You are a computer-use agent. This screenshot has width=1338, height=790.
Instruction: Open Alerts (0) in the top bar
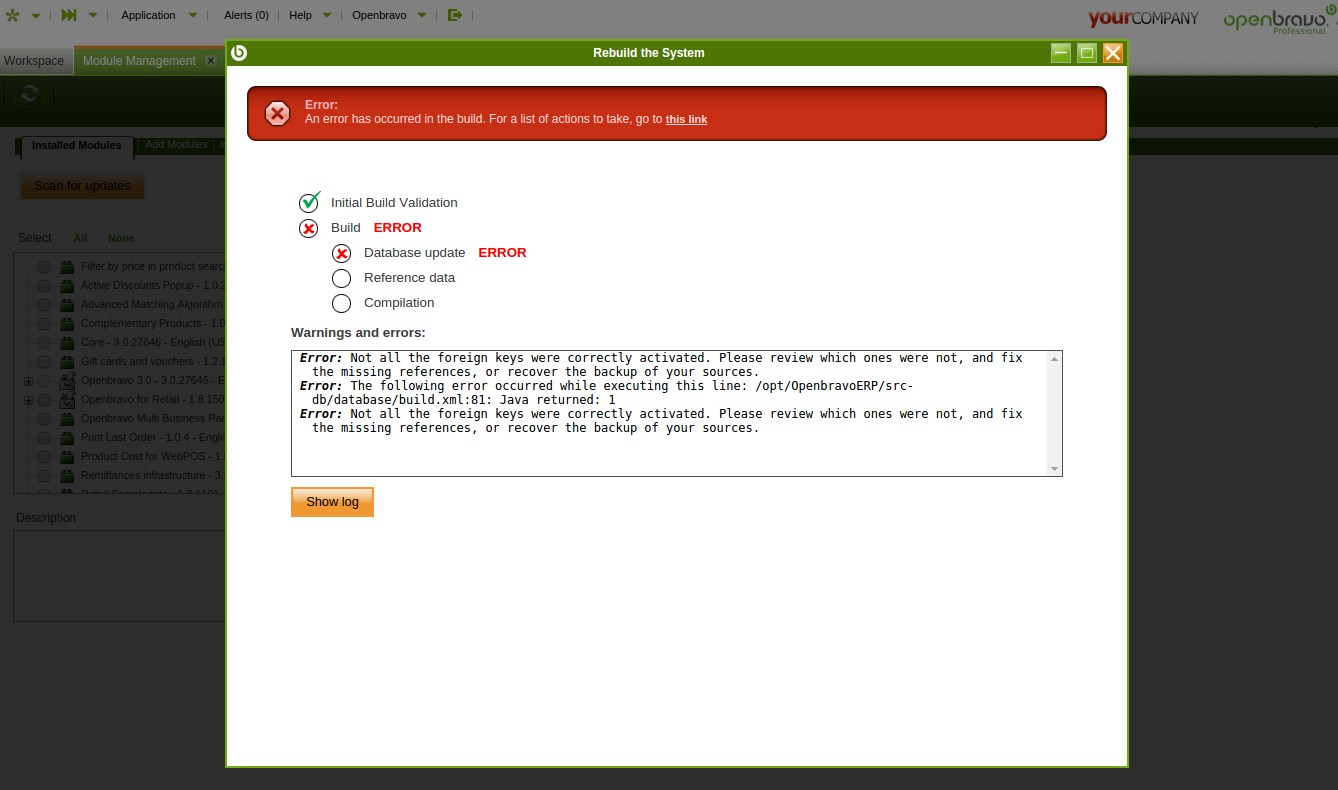point(246,15)
